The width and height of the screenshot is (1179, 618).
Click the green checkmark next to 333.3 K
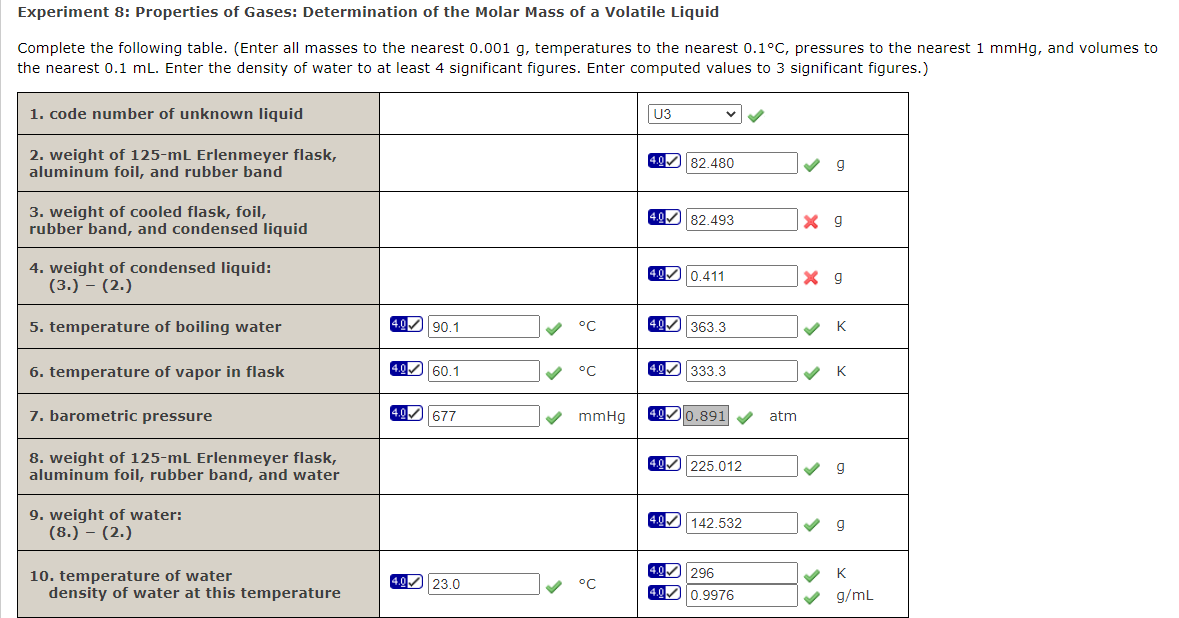(811, 370)
